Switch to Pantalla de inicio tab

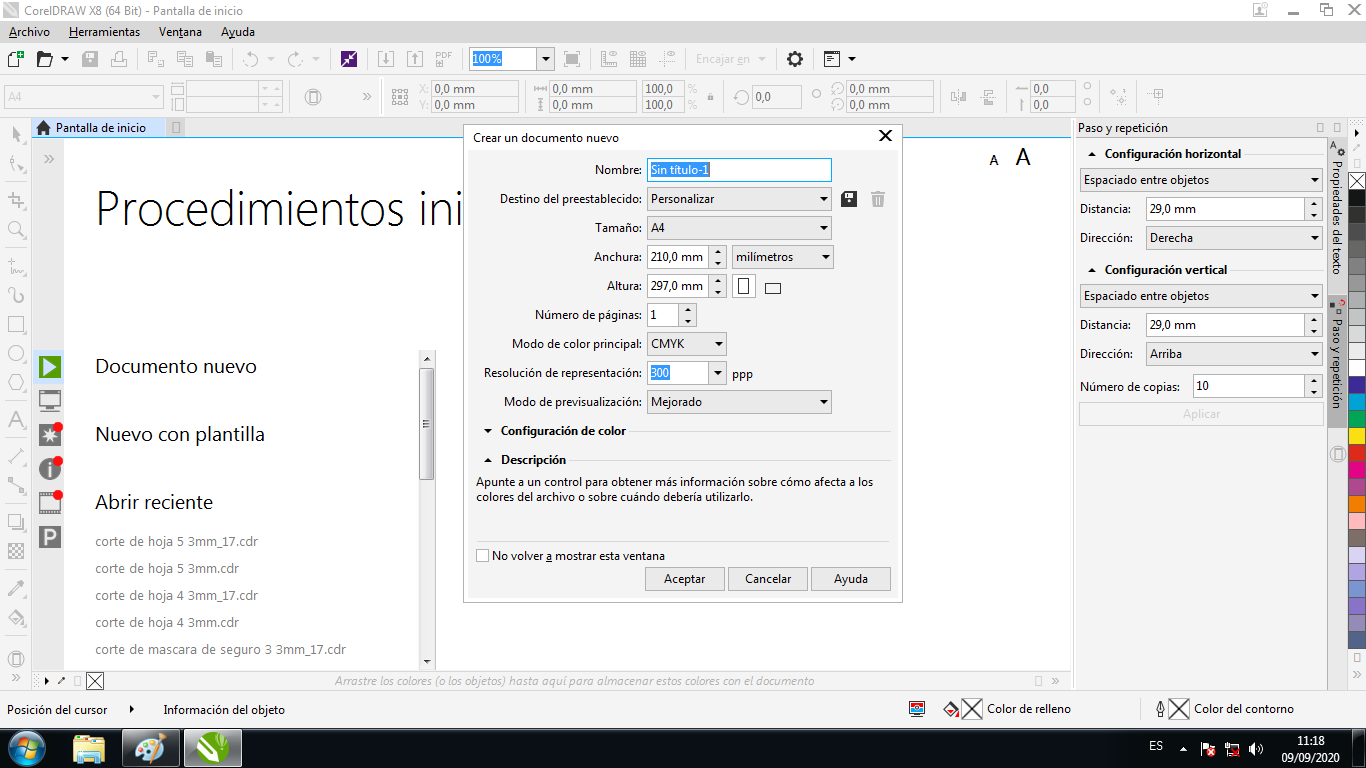pos(100,128)
